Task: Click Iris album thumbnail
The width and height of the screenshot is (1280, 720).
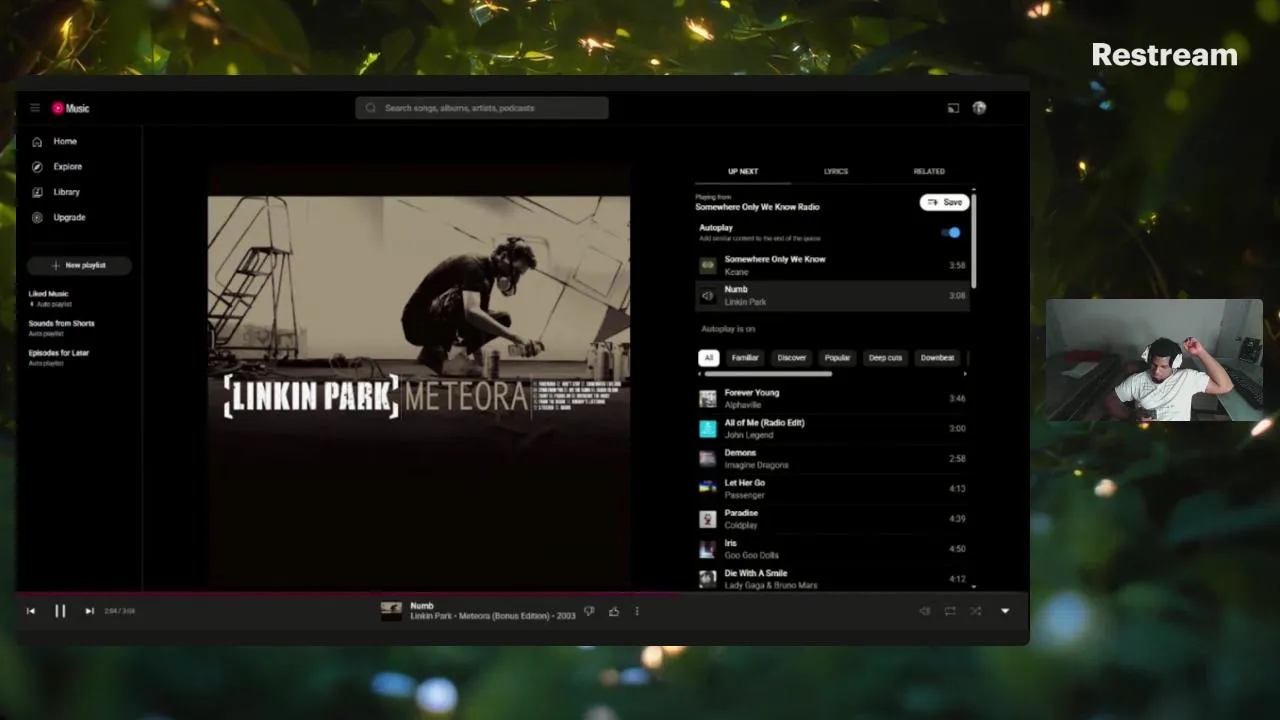Action: click(x=708, y=549)
